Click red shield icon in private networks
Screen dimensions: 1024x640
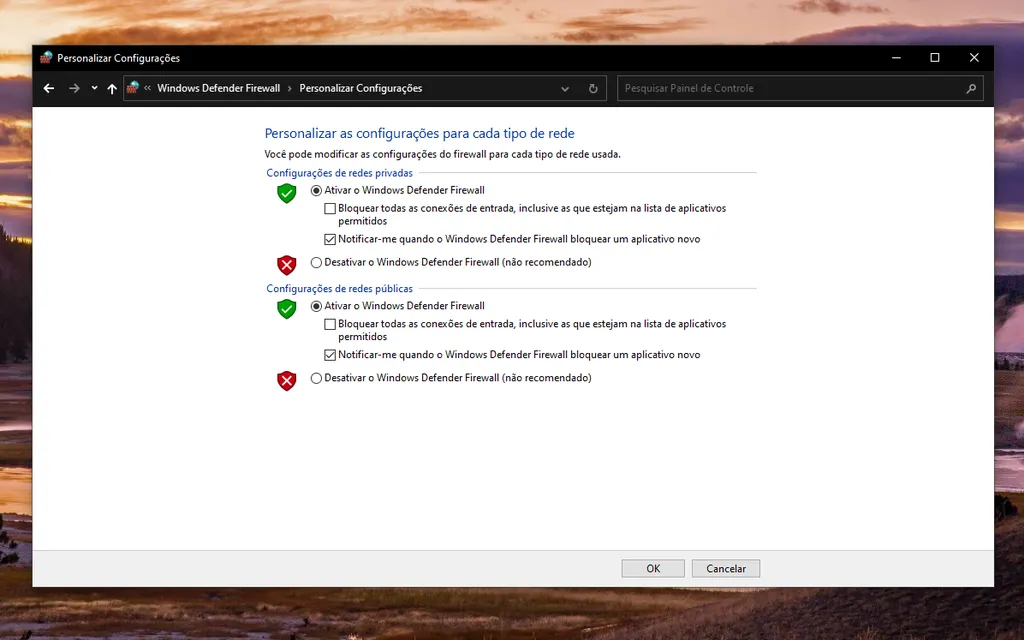point(287,264)
